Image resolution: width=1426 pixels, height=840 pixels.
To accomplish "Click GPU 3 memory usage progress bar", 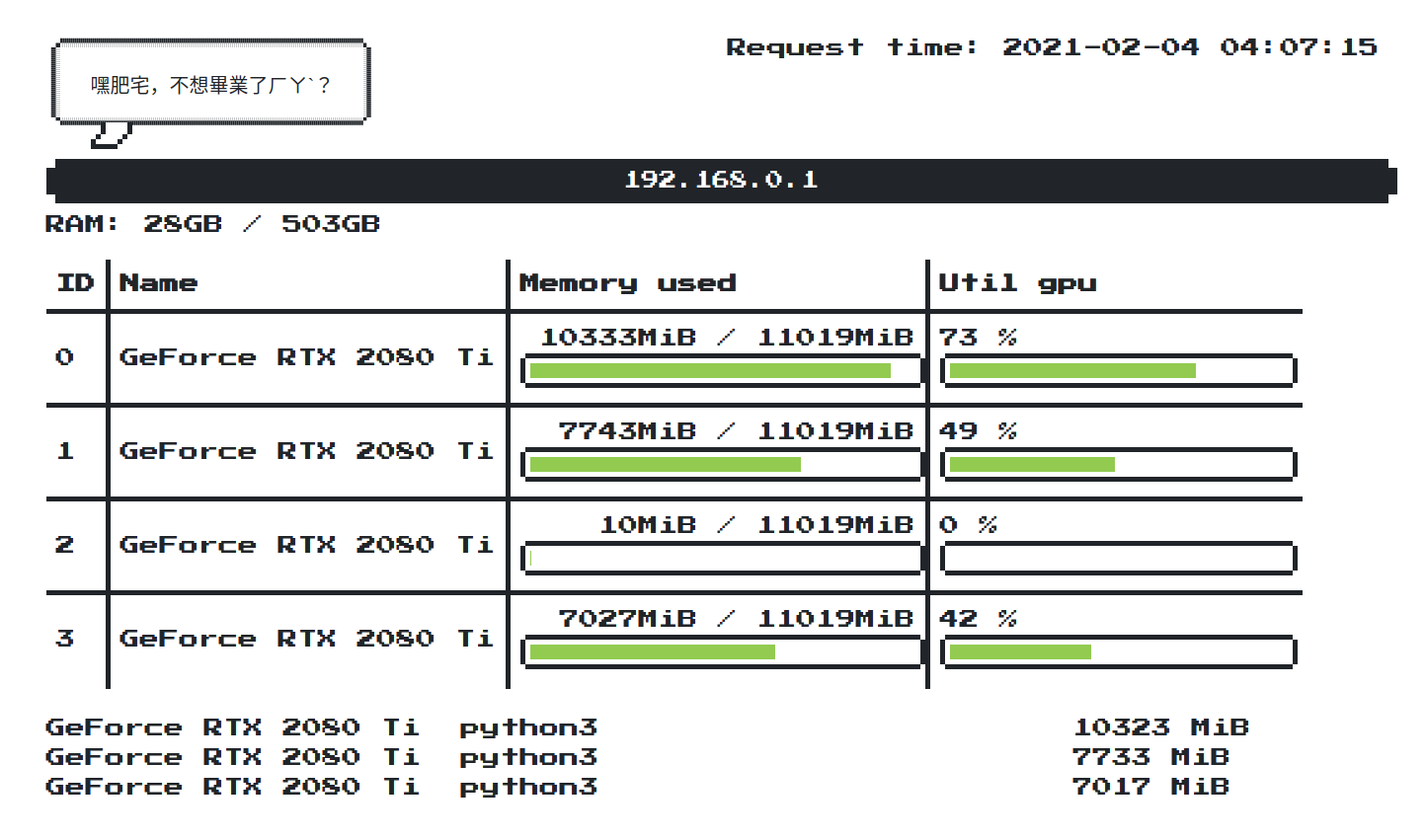I will pos(722,652).
